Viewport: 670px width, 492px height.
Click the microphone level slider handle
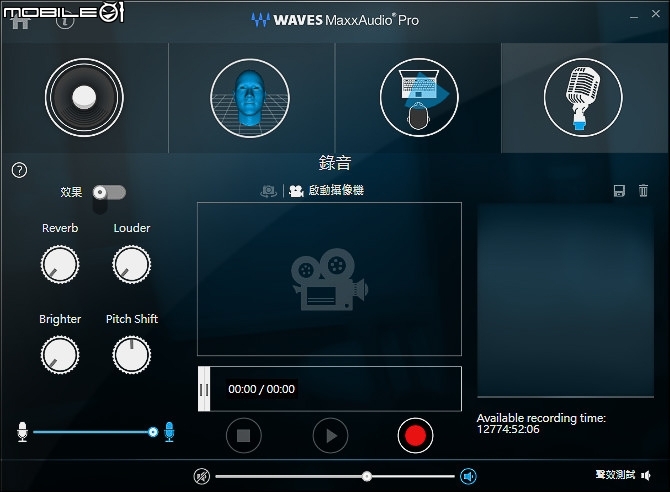pos(153,432)
